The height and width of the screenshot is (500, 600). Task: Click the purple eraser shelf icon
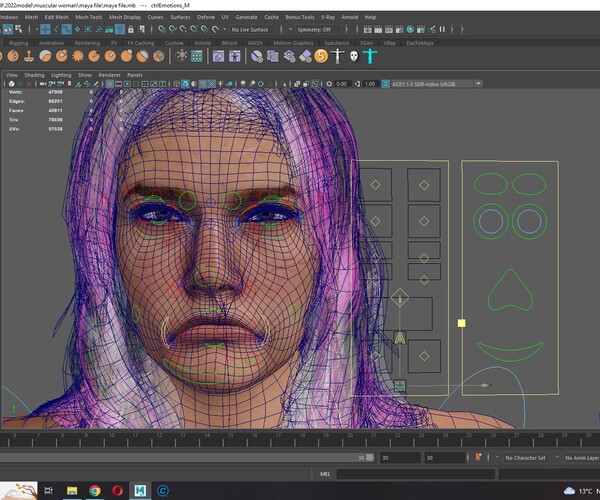tap(305, 57)
